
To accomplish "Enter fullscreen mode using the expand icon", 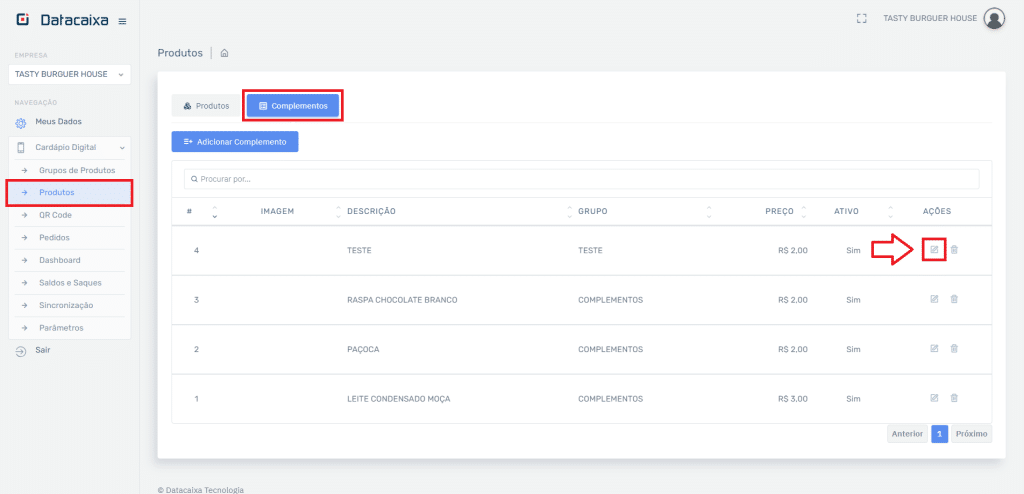I will point(861,18).
